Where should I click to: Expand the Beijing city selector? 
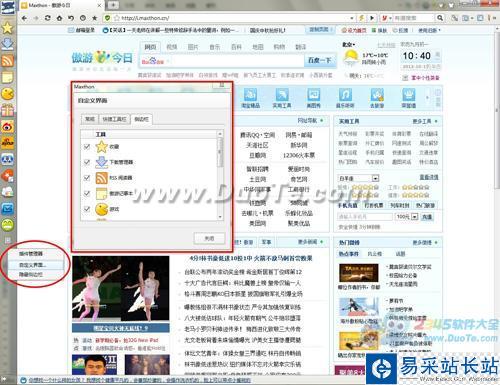(x=349, y=44)
